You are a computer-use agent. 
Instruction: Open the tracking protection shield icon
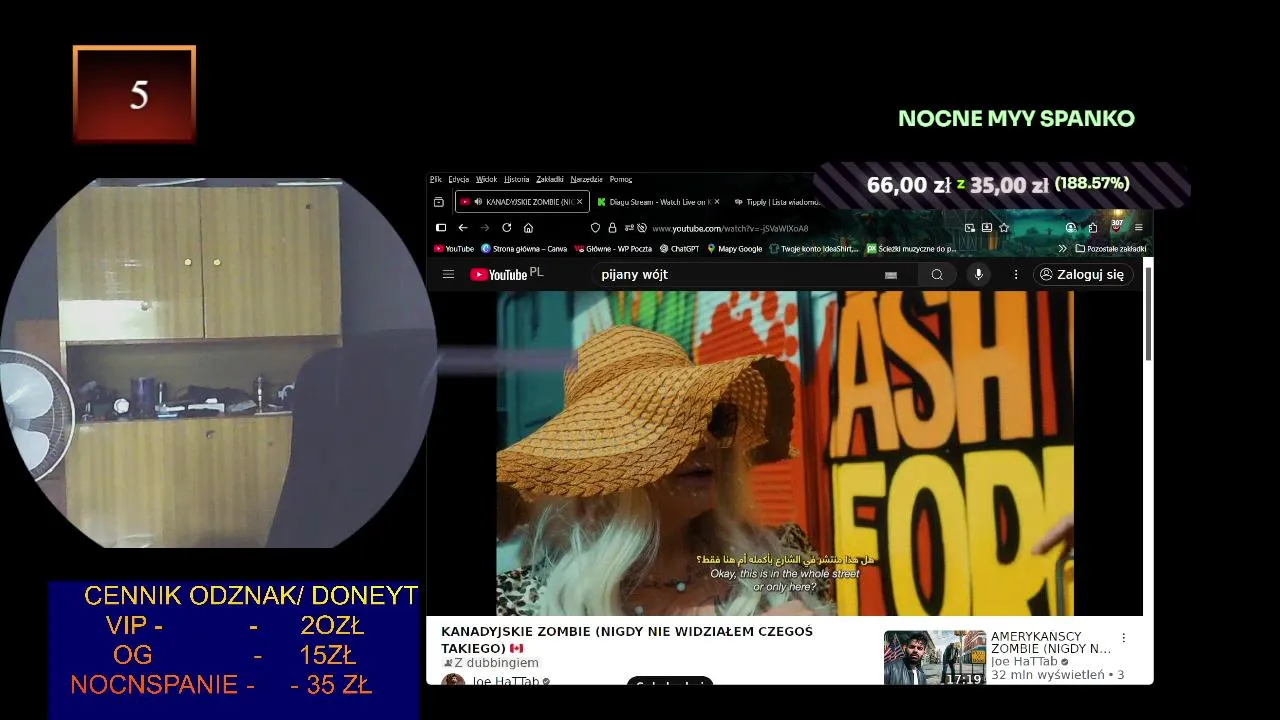pos(595,228)
